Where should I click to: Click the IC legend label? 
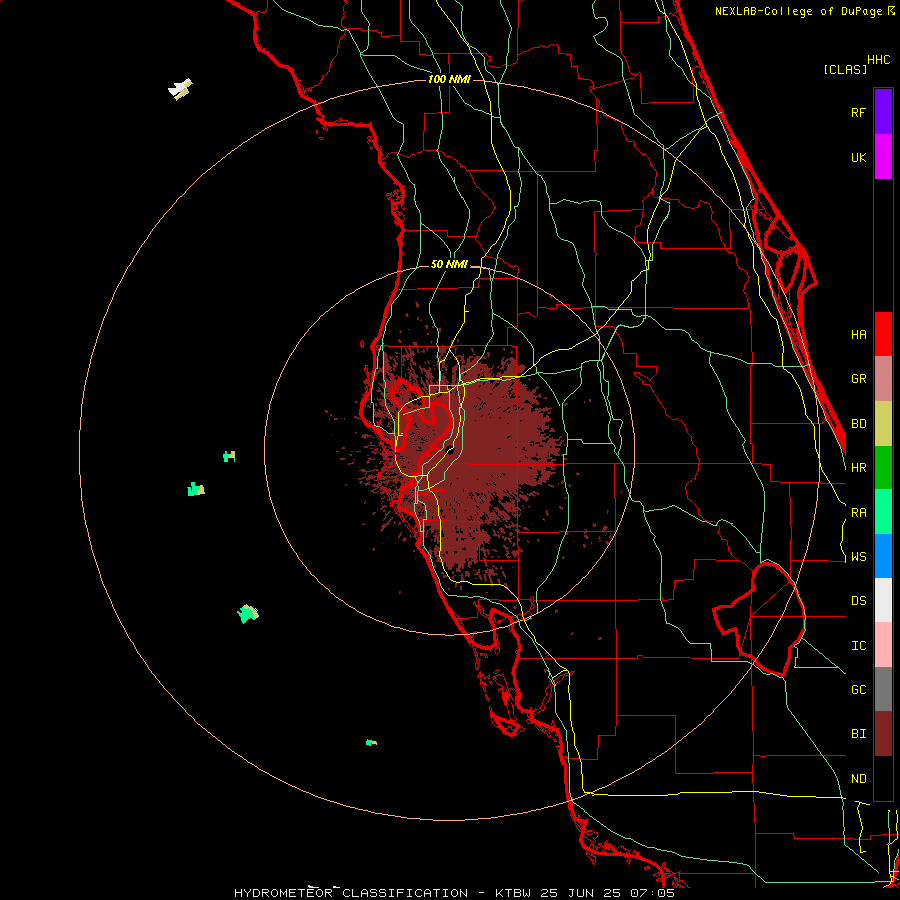[x=858, y=646]
